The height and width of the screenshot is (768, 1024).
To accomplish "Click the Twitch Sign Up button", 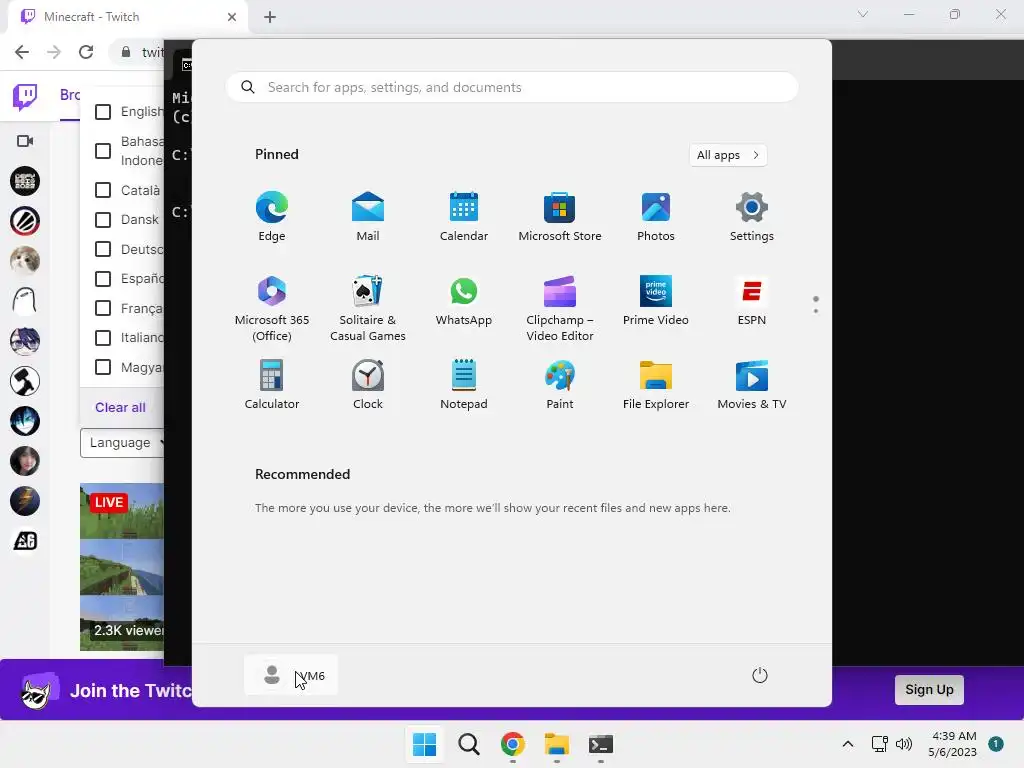I will tap(929, 690).
